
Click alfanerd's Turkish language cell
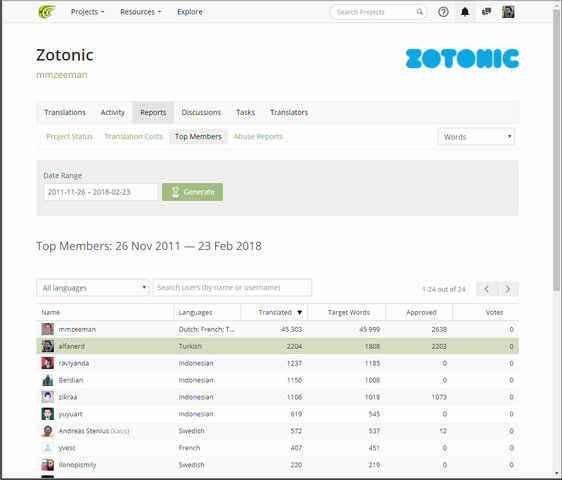tap(190, 346)
